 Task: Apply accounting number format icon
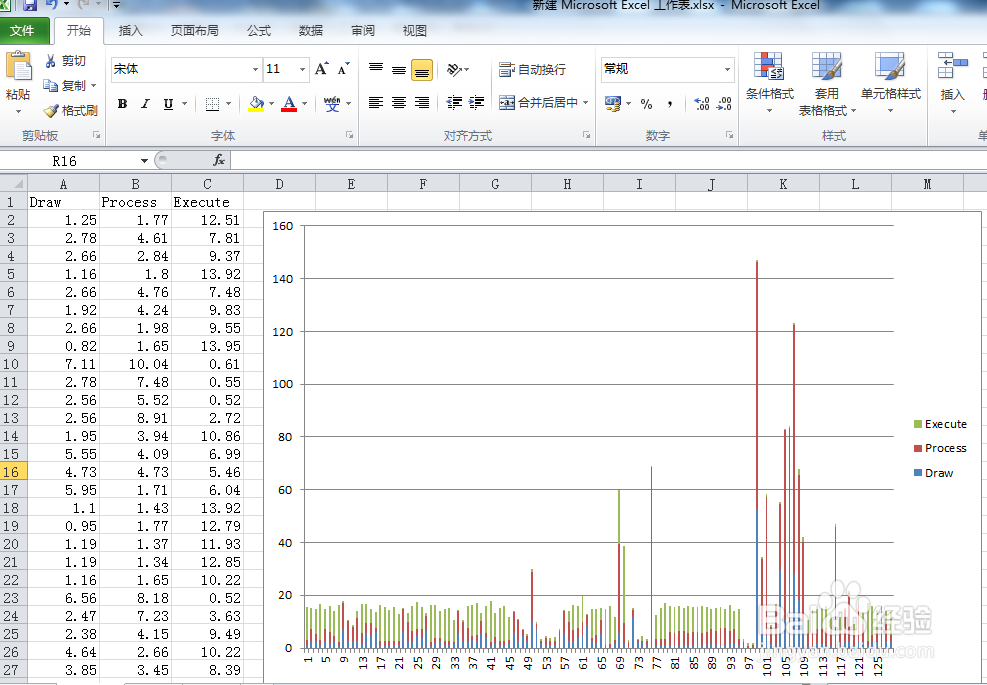coord(612,103)
